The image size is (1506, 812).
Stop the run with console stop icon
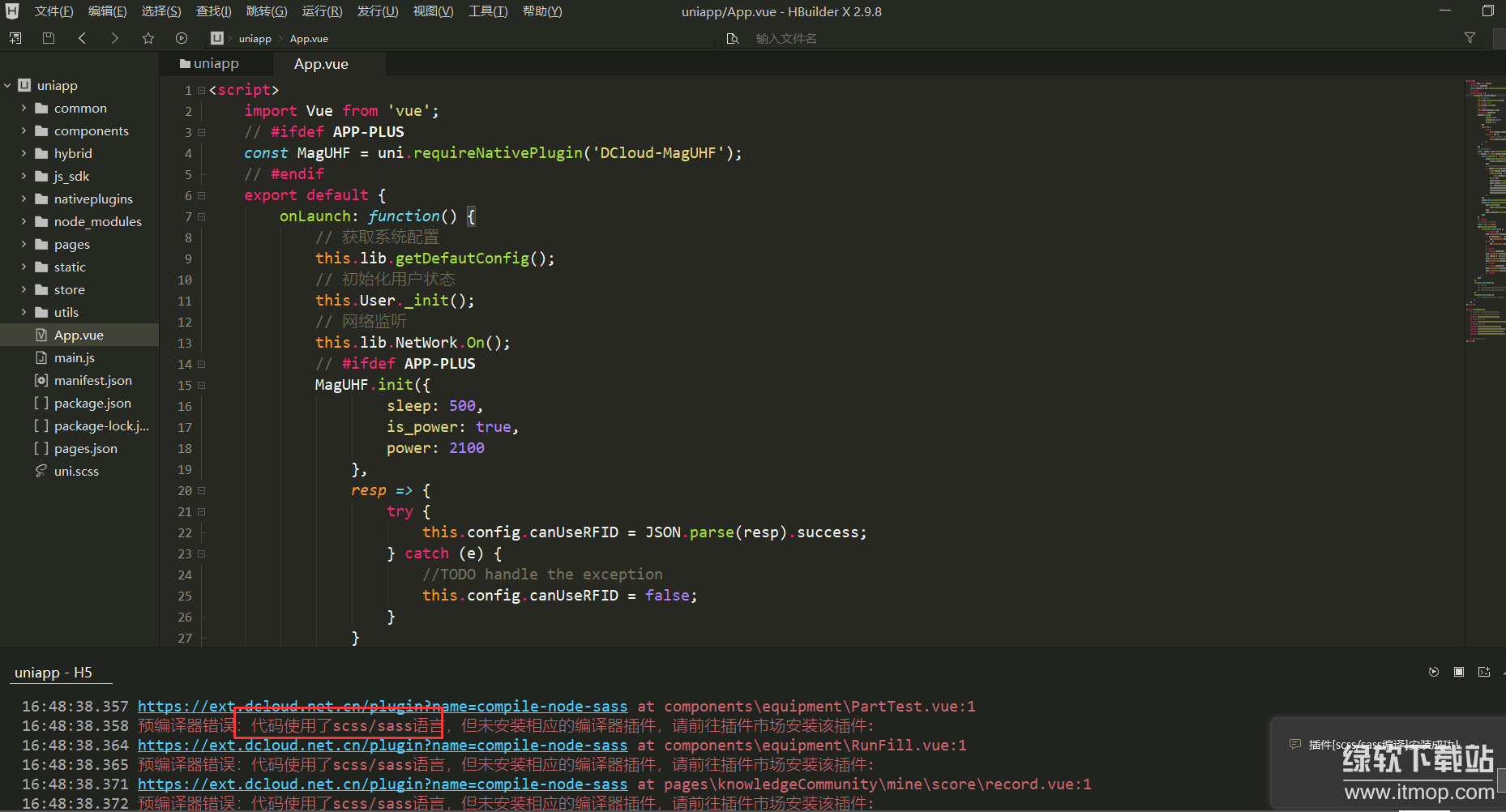[1459, 672]
